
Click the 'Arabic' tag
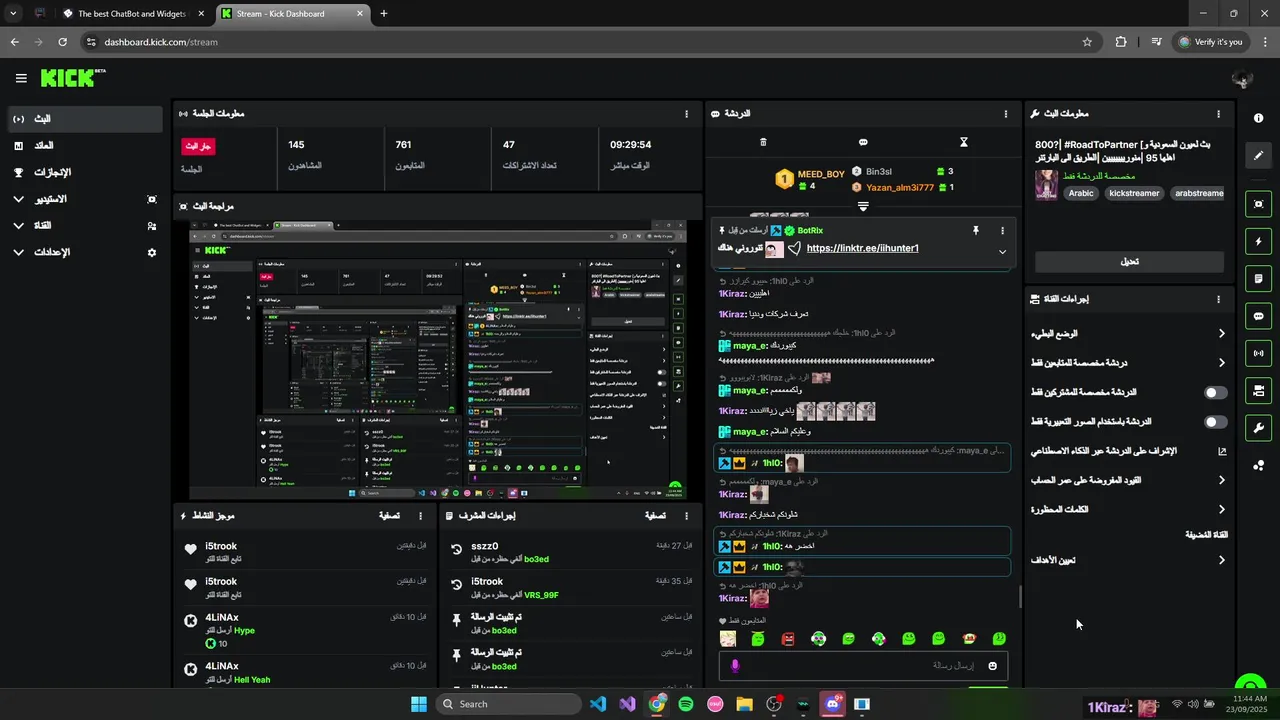1081,193
